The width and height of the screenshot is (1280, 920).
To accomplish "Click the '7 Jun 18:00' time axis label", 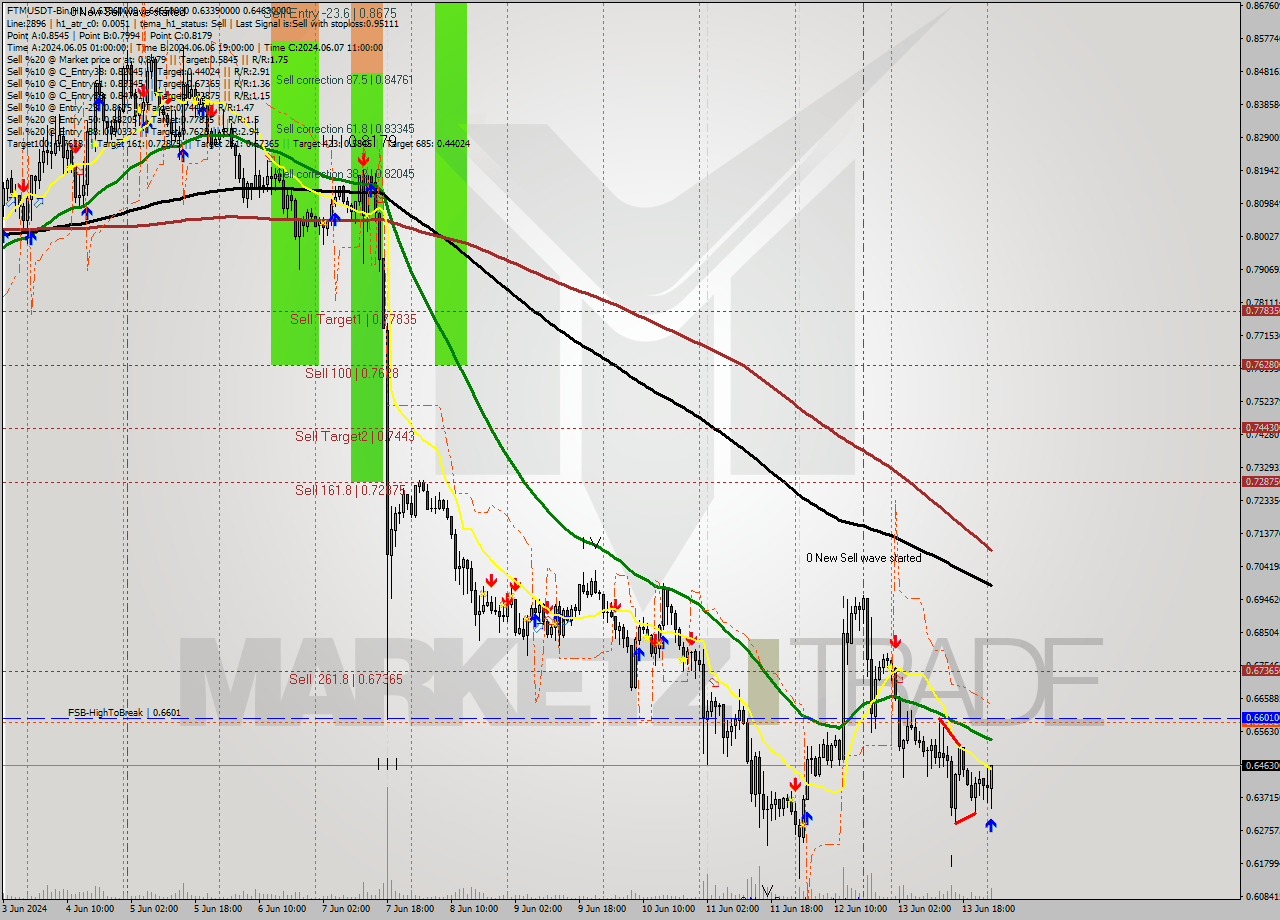I will pos(410,909).
